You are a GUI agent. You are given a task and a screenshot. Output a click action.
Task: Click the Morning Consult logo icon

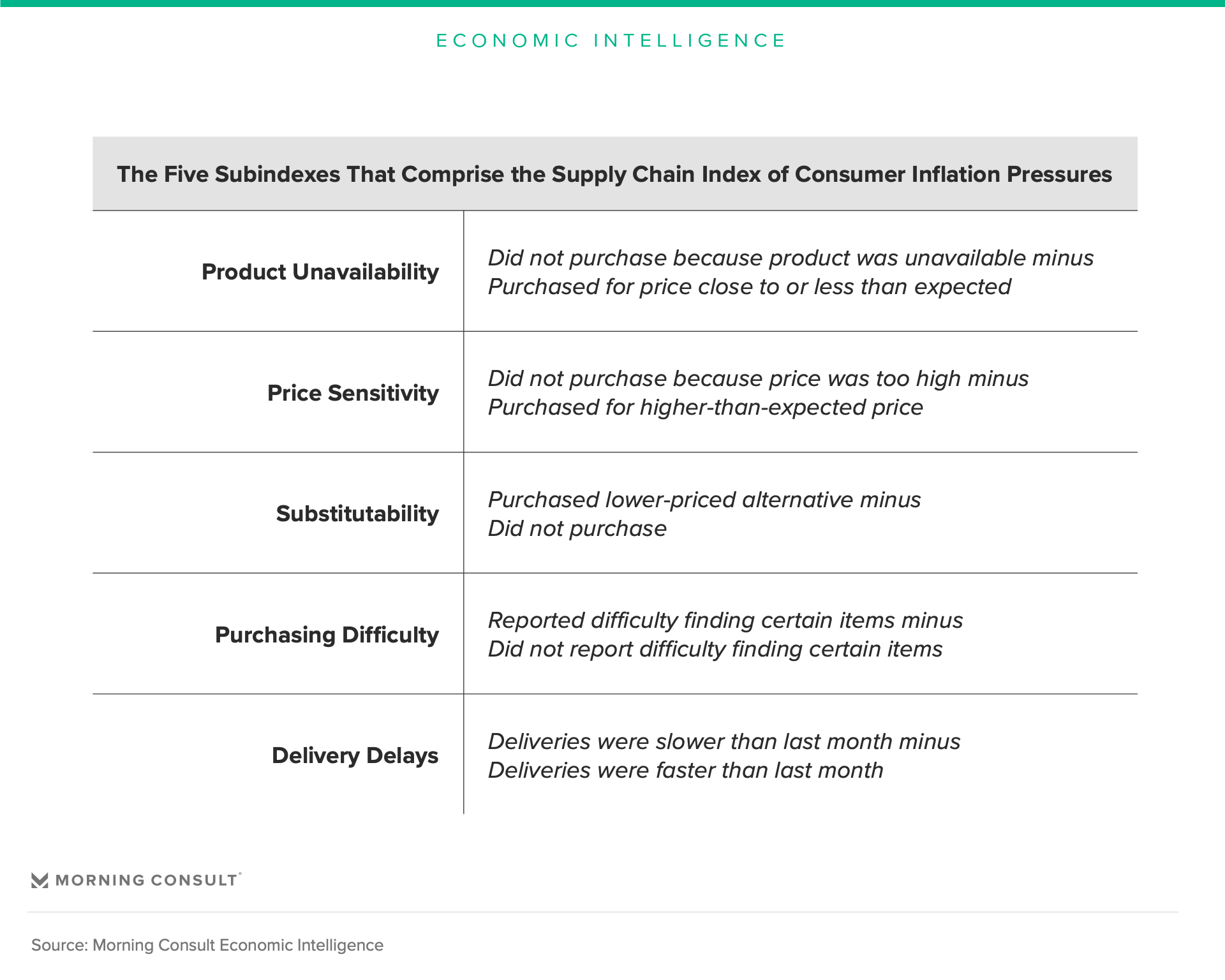pos(40,880)
